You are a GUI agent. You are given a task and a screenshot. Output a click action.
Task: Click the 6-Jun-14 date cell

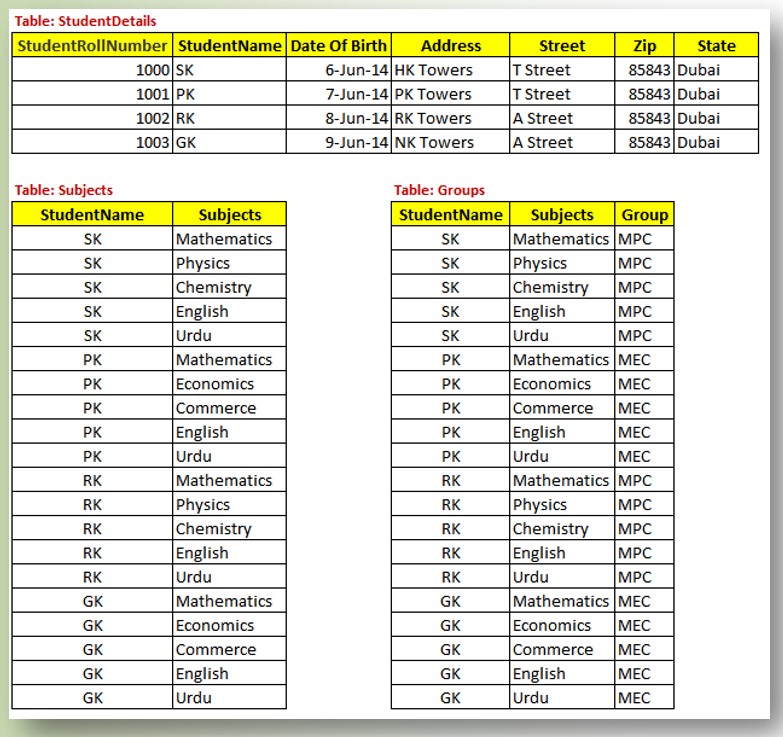tap(339, 69)
